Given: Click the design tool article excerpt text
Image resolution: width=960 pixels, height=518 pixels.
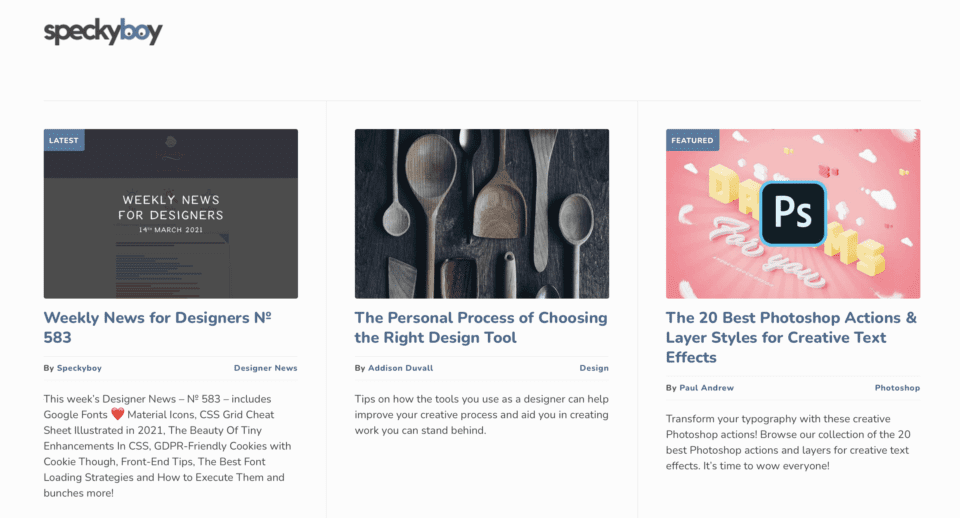Looking at the screenshot, I should coord(480,414).
